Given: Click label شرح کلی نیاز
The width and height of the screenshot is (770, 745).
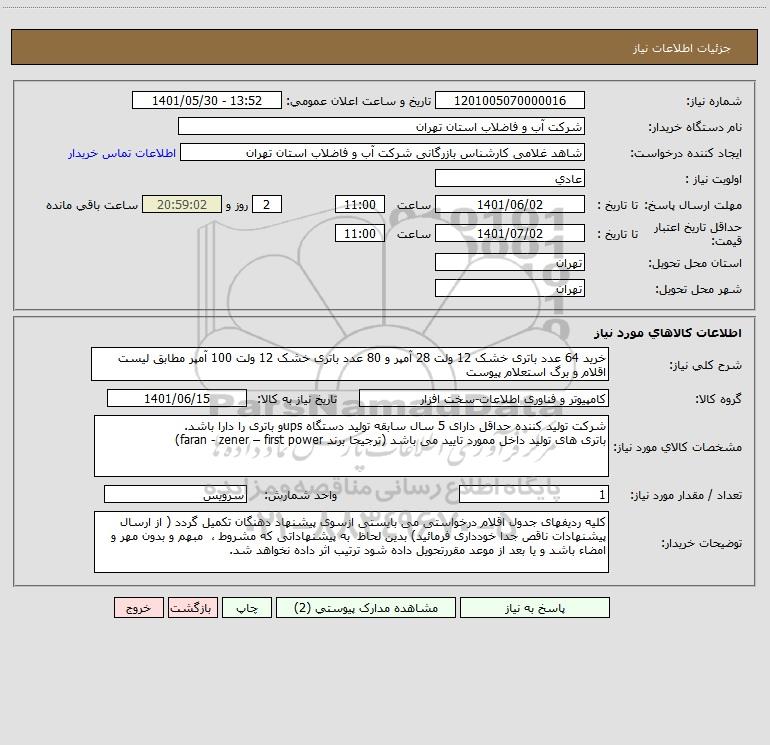Looking at the screenshot, I should click(706, 365).
